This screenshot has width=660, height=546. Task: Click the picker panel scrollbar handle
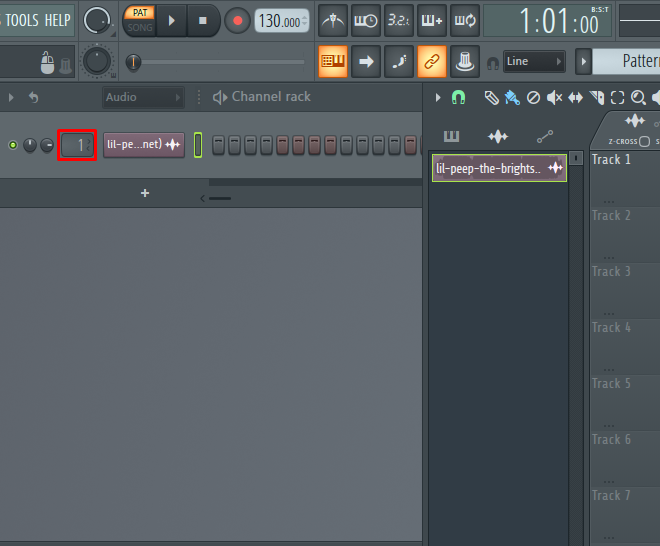[576, 158]
